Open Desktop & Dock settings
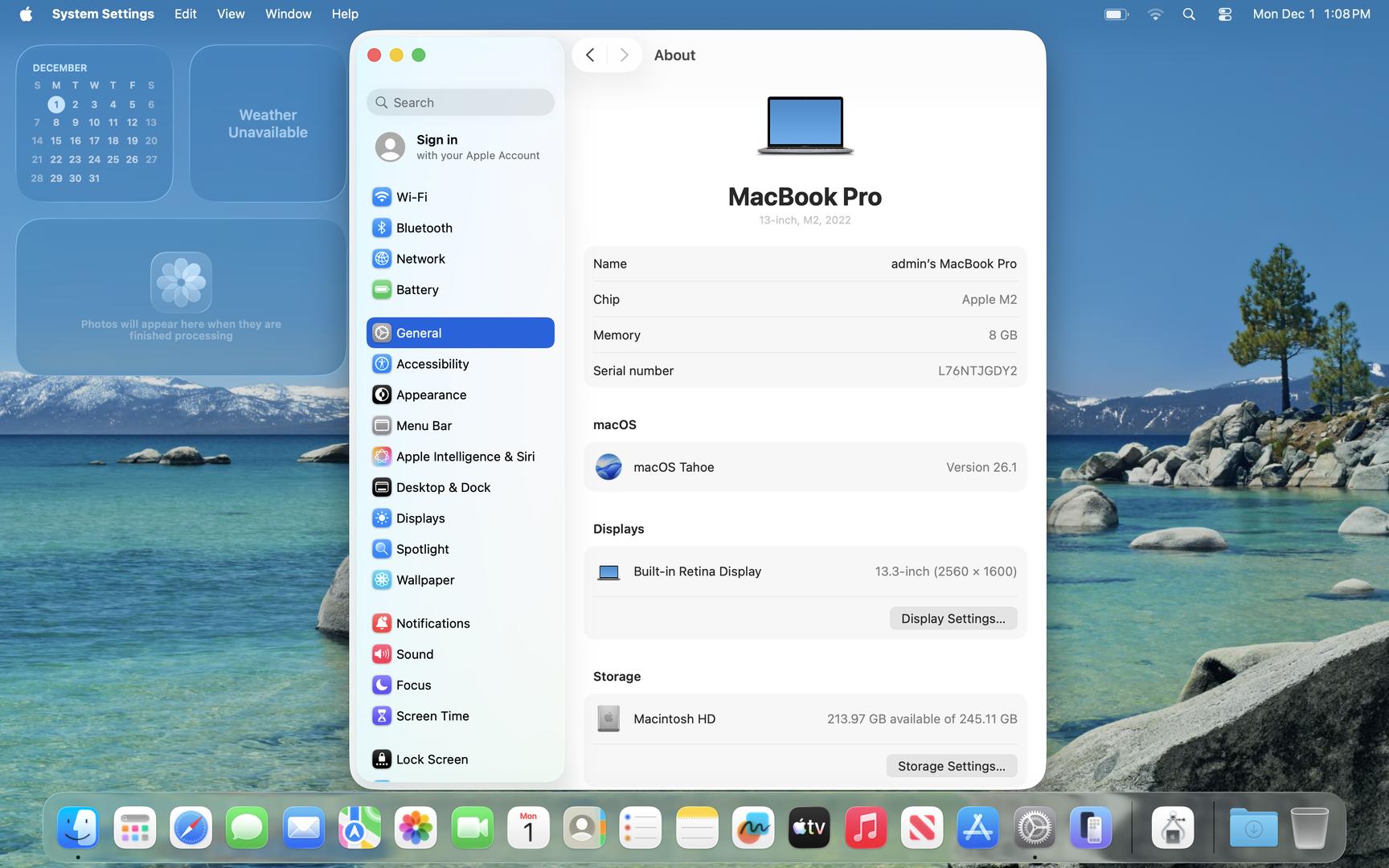 442,488
